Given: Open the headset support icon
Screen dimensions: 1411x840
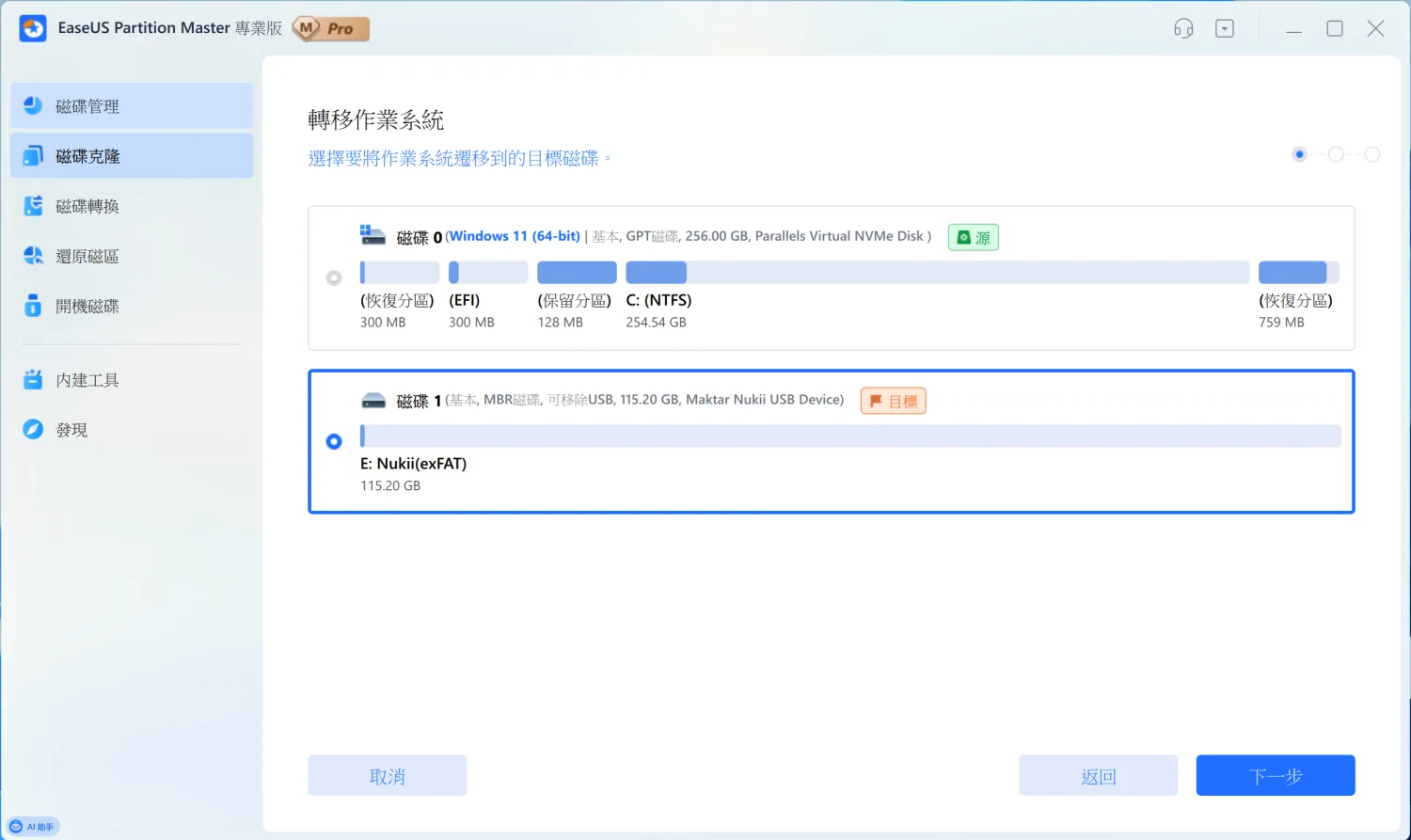Looking at the screenshot, I should coord(1183,28).
